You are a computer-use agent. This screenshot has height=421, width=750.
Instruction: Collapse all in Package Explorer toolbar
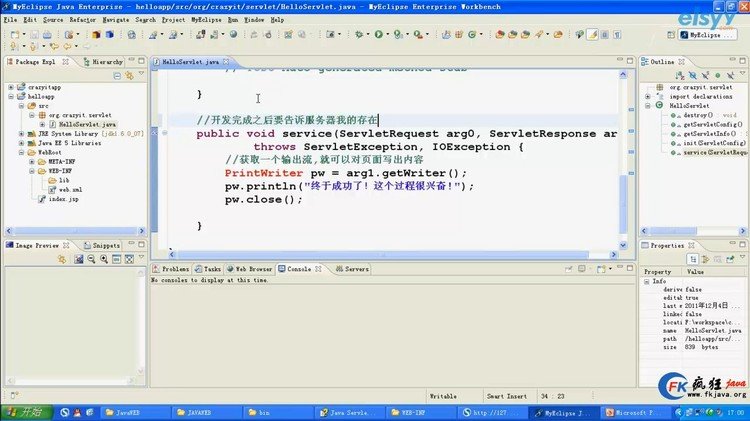tap(117, 76)
